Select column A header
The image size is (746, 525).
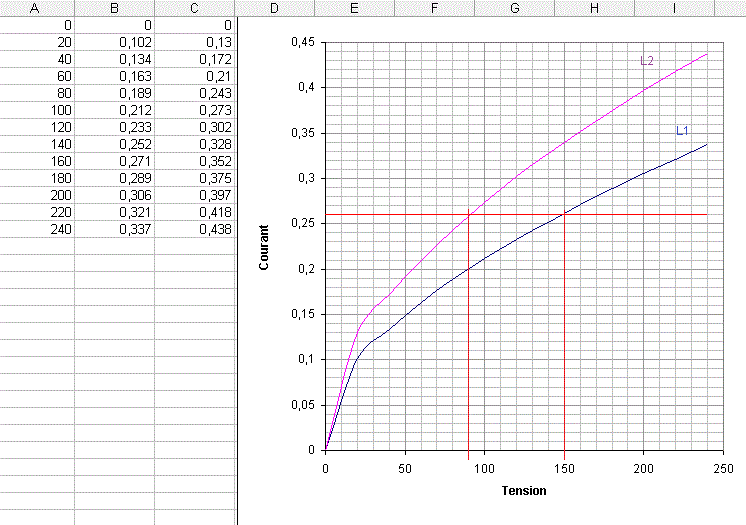click(37, 8)
